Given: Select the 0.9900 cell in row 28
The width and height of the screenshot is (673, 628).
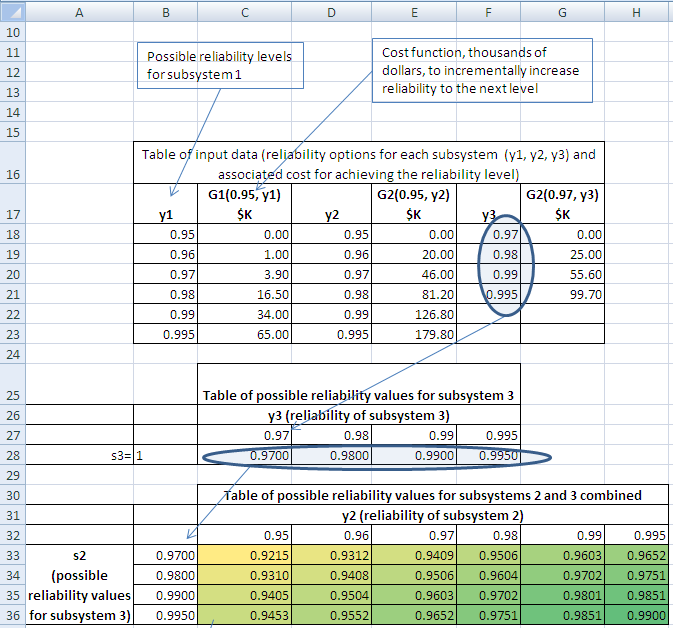Looking at the screenshot, I should pyautogui.click(x=414, y=455).
